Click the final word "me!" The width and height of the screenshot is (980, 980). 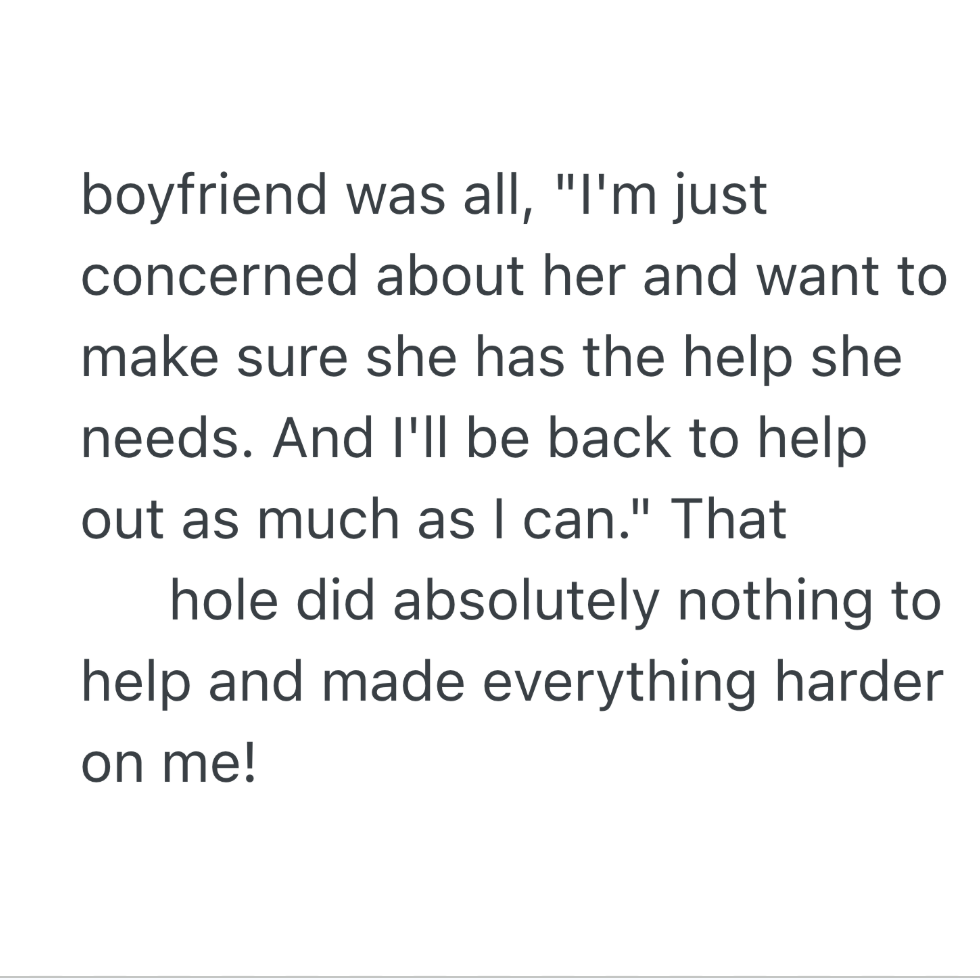coord(209,762)
